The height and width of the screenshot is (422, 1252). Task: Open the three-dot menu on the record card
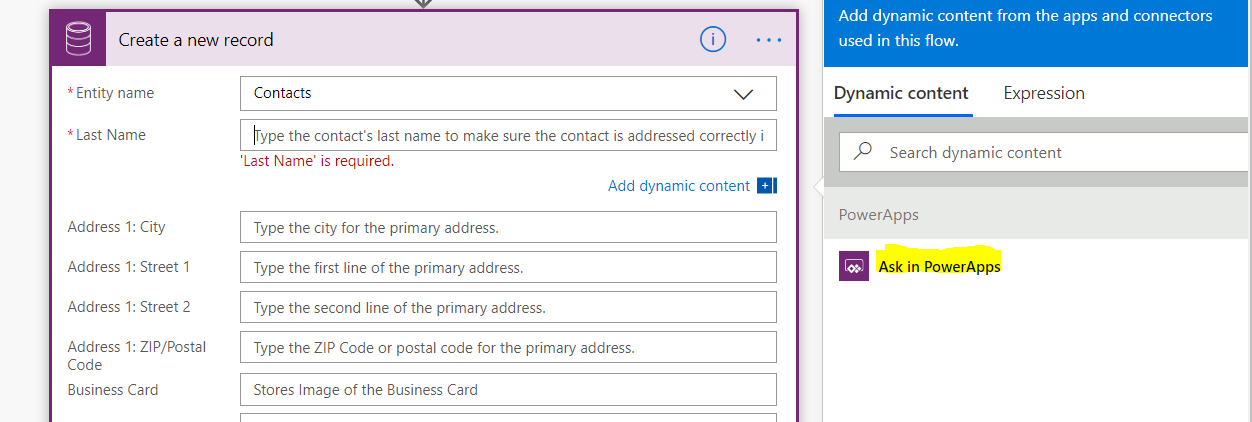coord(769,40)
